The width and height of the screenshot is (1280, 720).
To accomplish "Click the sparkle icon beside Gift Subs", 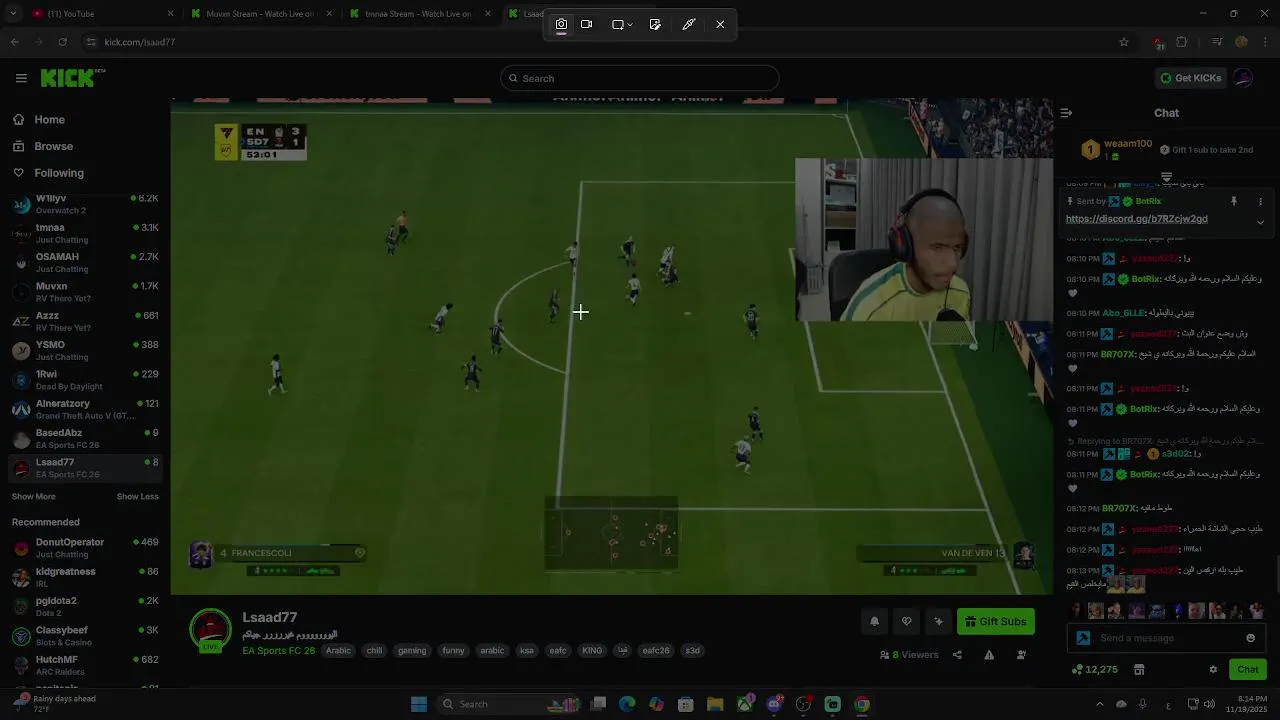I will 938,622.
